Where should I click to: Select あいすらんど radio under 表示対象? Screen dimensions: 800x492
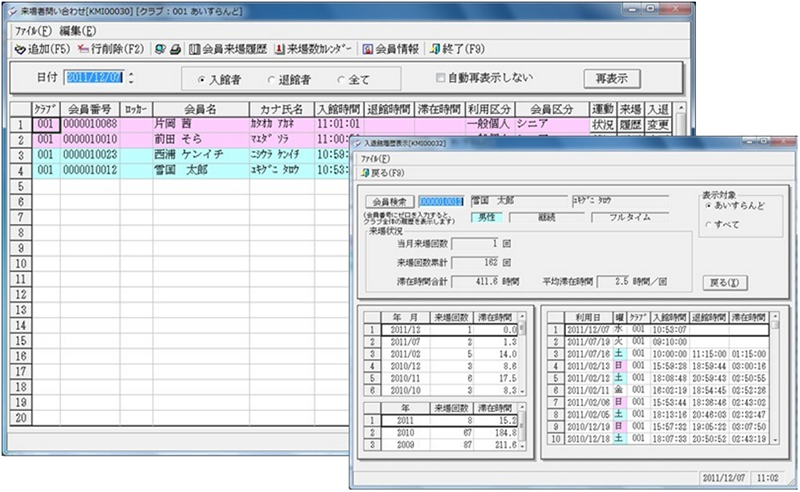[x=735, y=206]
